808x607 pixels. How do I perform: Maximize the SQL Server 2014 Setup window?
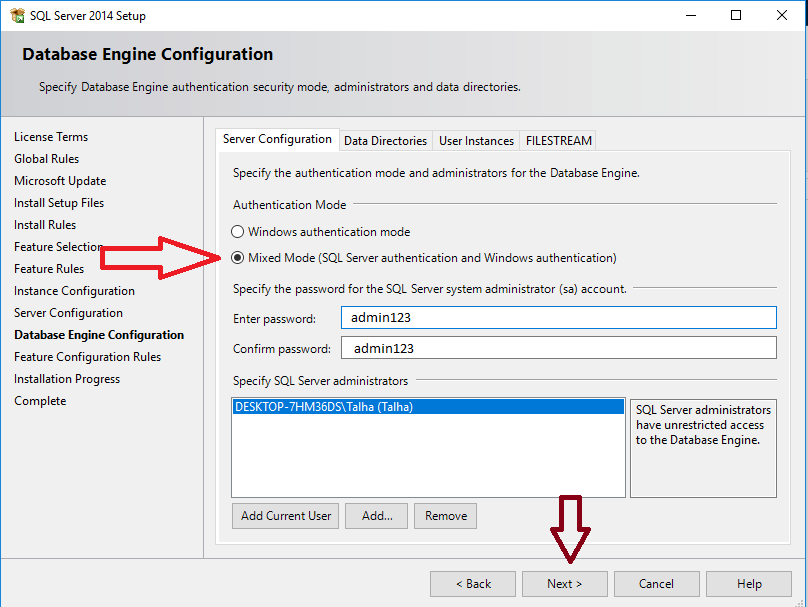click(736, 15)
